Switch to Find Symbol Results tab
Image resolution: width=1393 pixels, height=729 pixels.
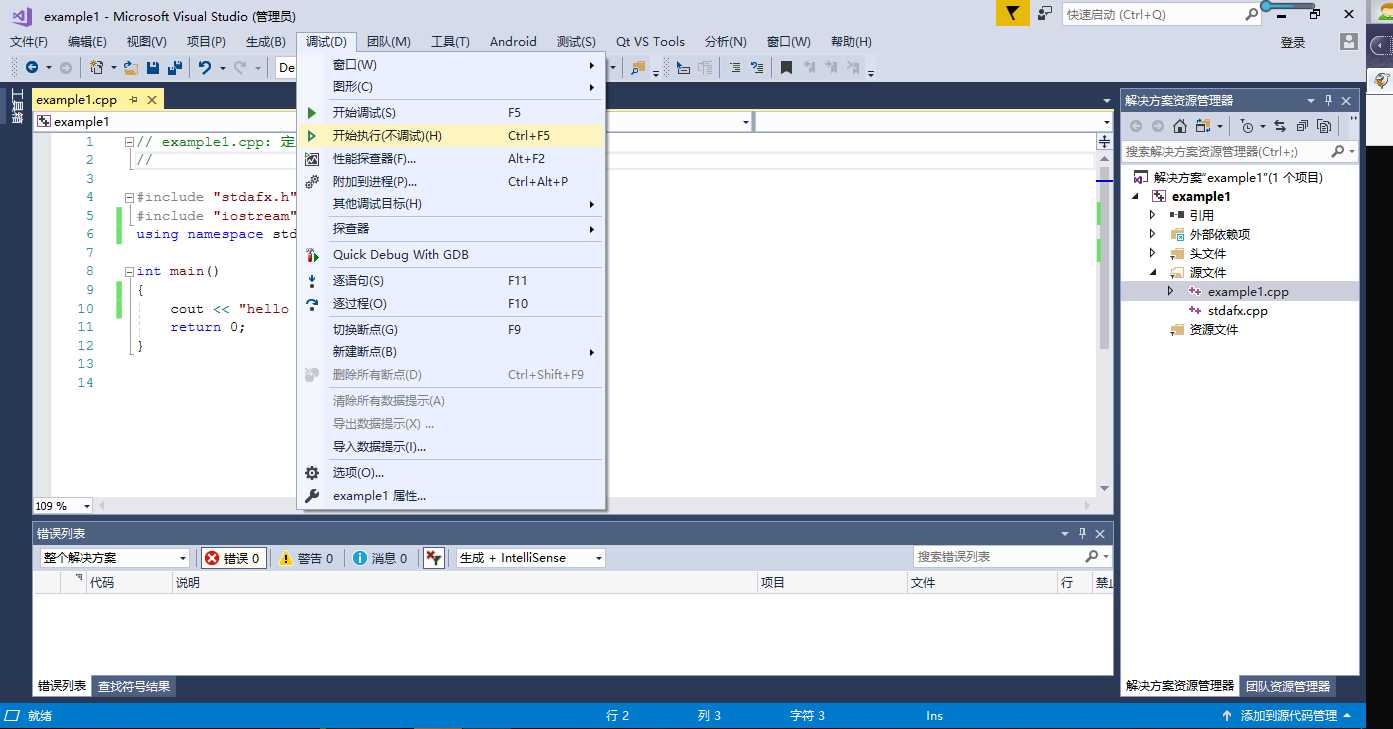tap(134, 686)
